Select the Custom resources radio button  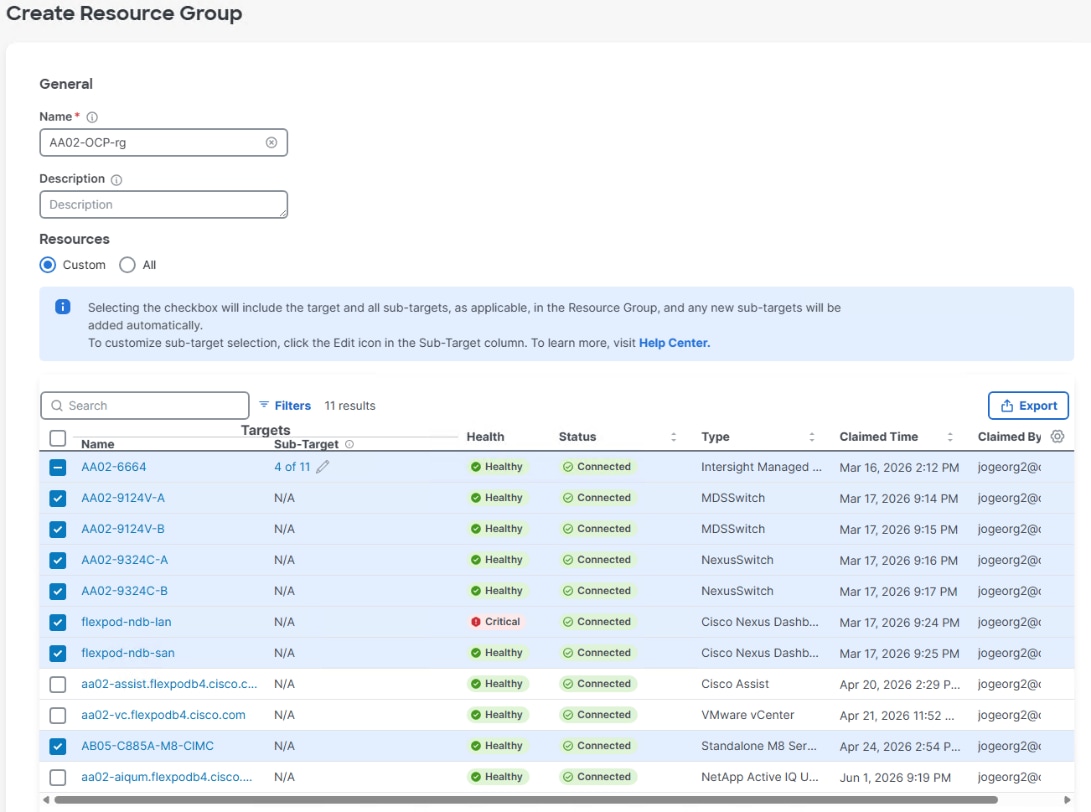point(47,265)
